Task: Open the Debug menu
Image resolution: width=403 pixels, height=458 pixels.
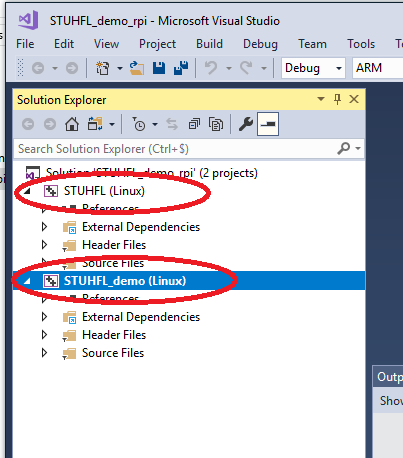Action: pyautogui.click(x=260, y=44)
